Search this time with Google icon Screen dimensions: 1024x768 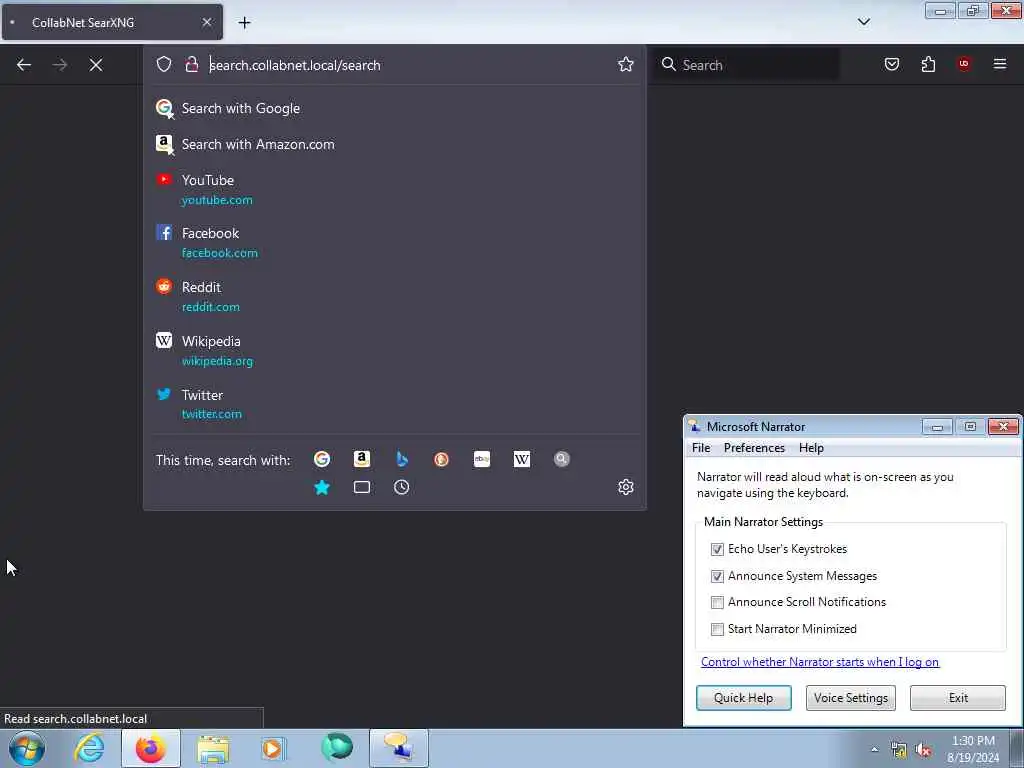coord(322,459)
